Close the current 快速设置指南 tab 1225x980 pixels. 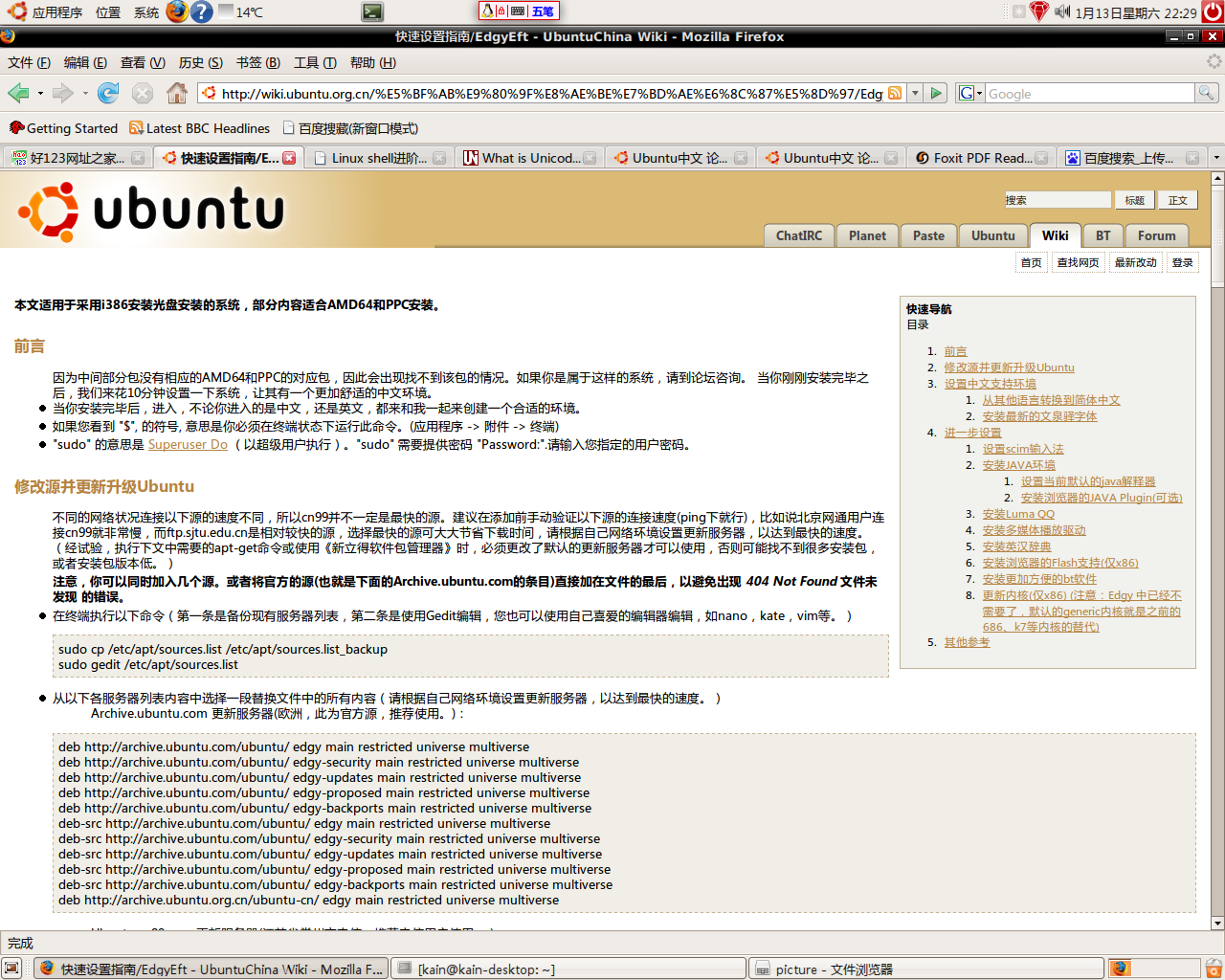coord(289,158)
